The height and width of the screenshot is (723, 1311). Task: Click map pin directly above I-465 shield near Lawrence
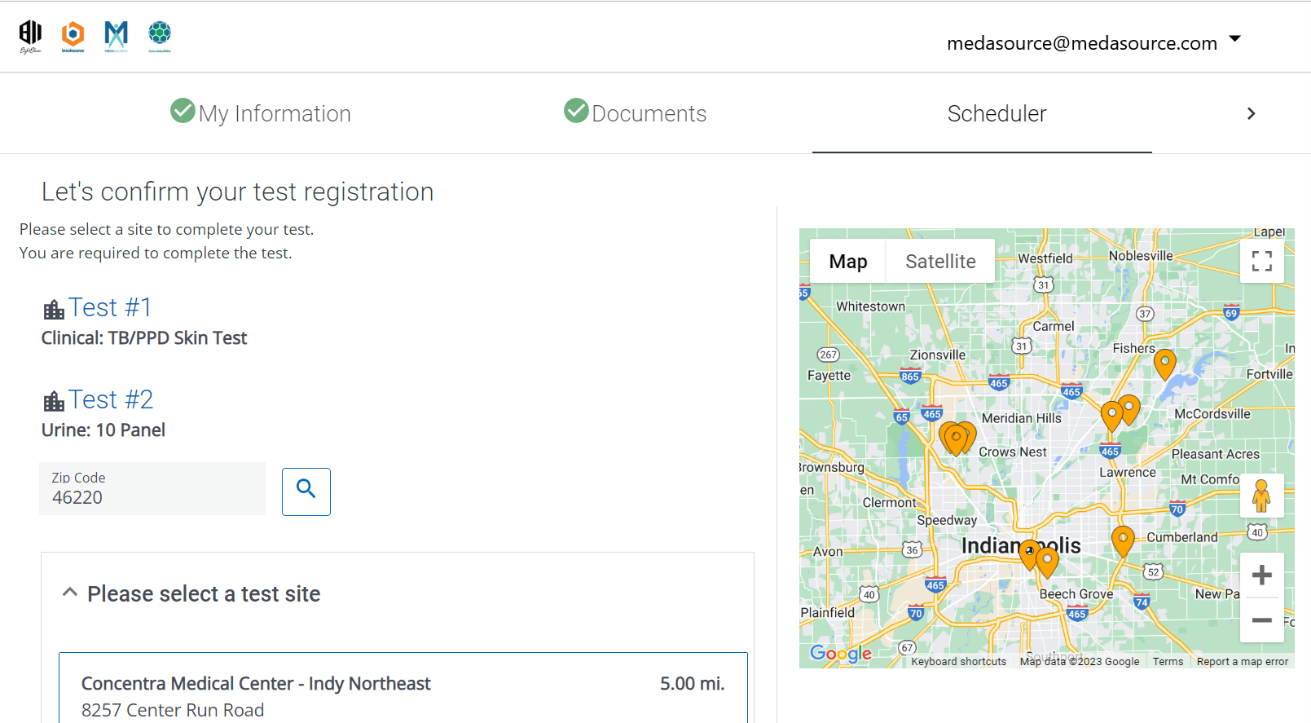pos(1112,417)
